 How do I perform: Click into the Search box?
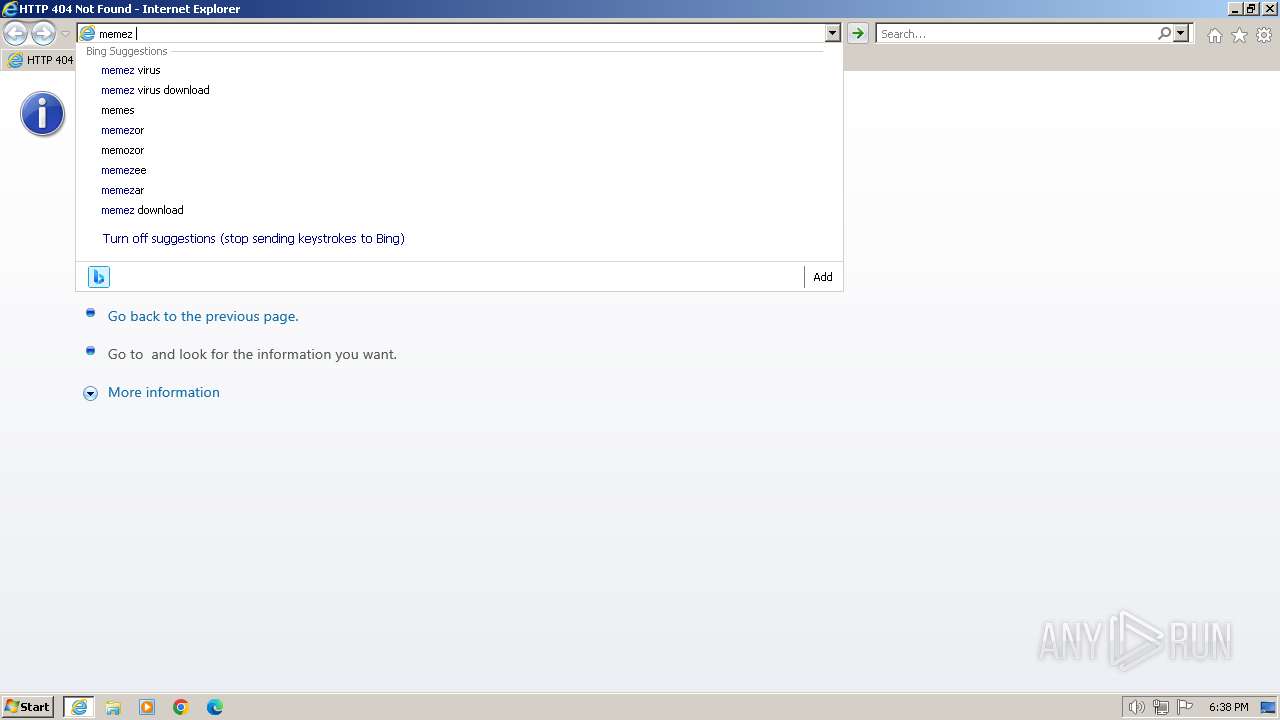1016,34
